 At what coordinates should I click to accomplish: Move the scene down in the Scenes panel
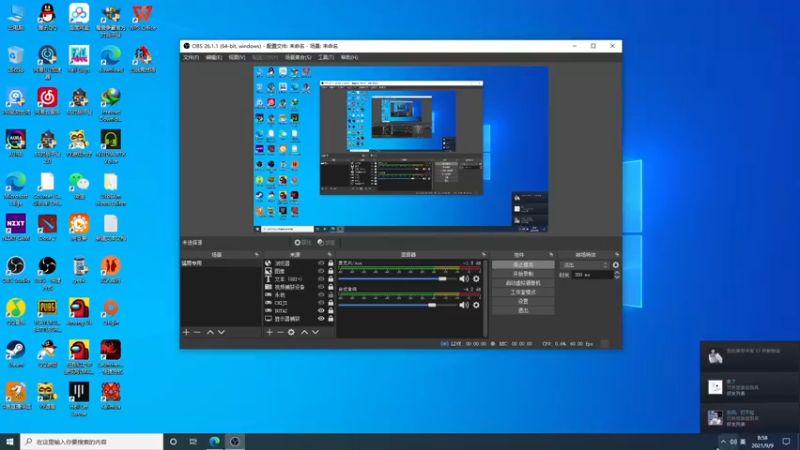(221, 332)
